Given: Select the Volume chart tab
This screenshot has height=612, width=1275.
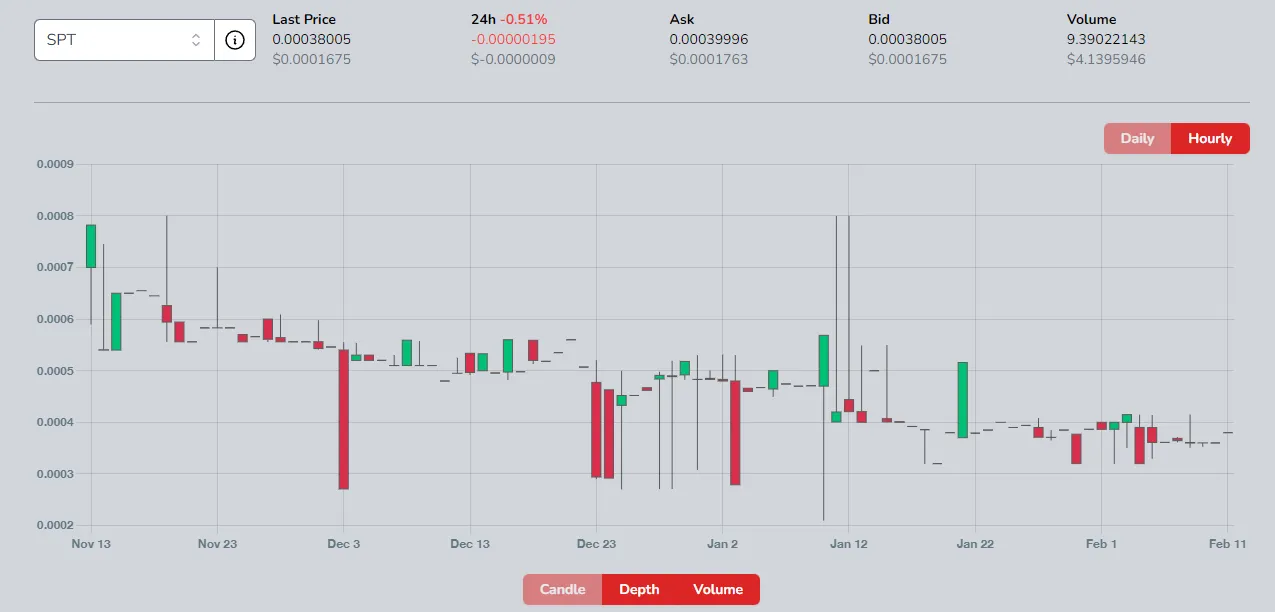Looking at the screenshot, I should tap(718, 590).
